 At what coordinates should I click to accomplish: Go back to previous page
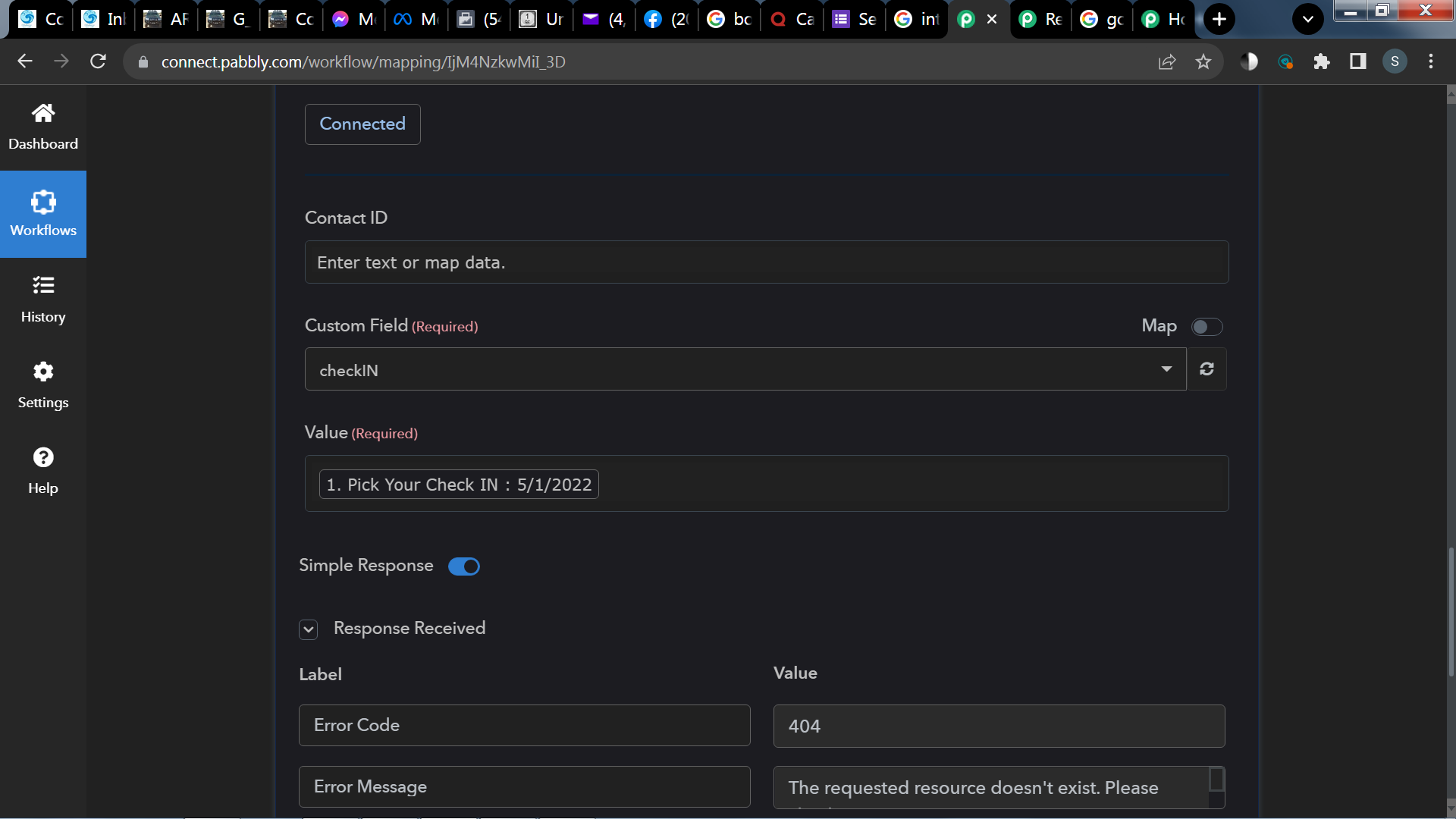tap(25, 61)
